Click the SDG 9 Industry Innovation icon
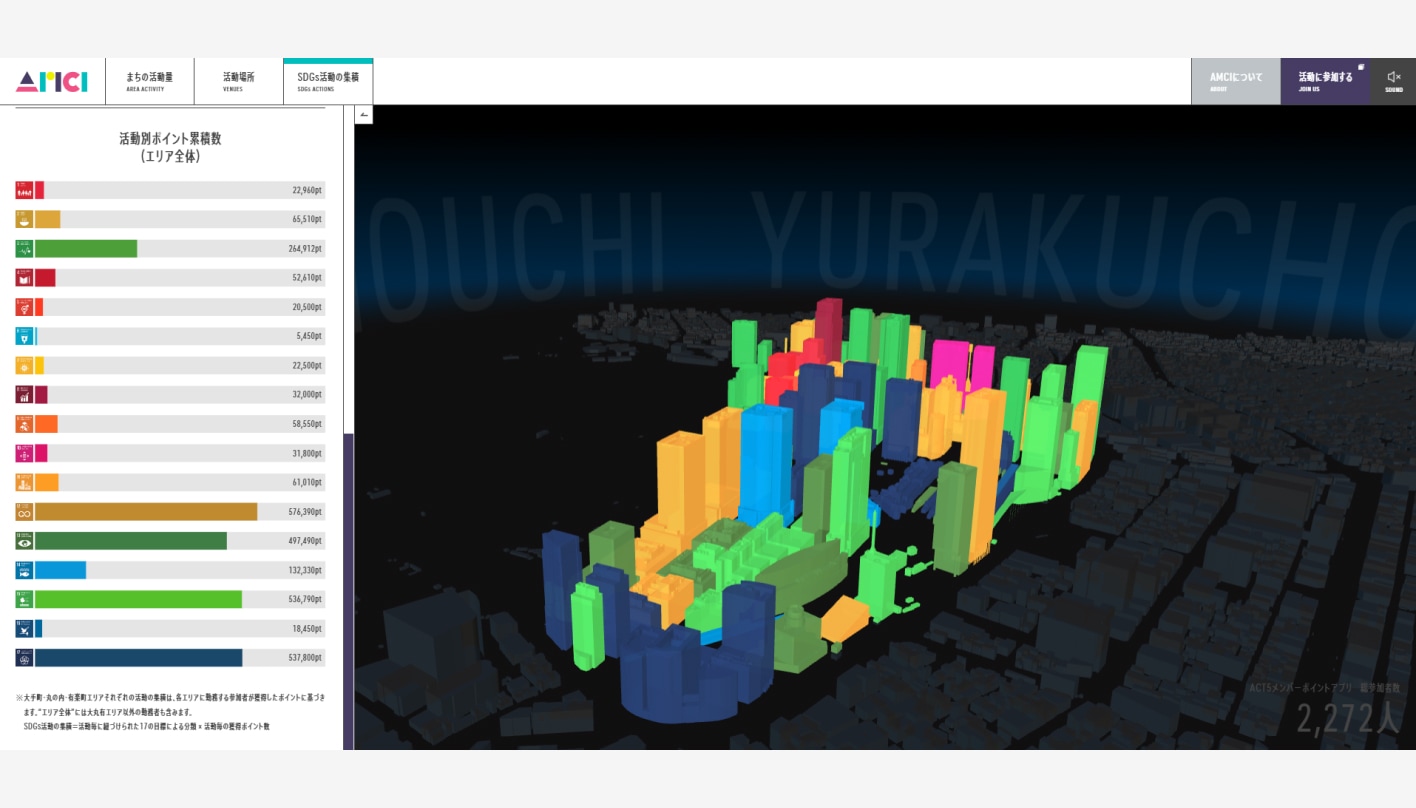1416x808 pixels. point(24,424)
